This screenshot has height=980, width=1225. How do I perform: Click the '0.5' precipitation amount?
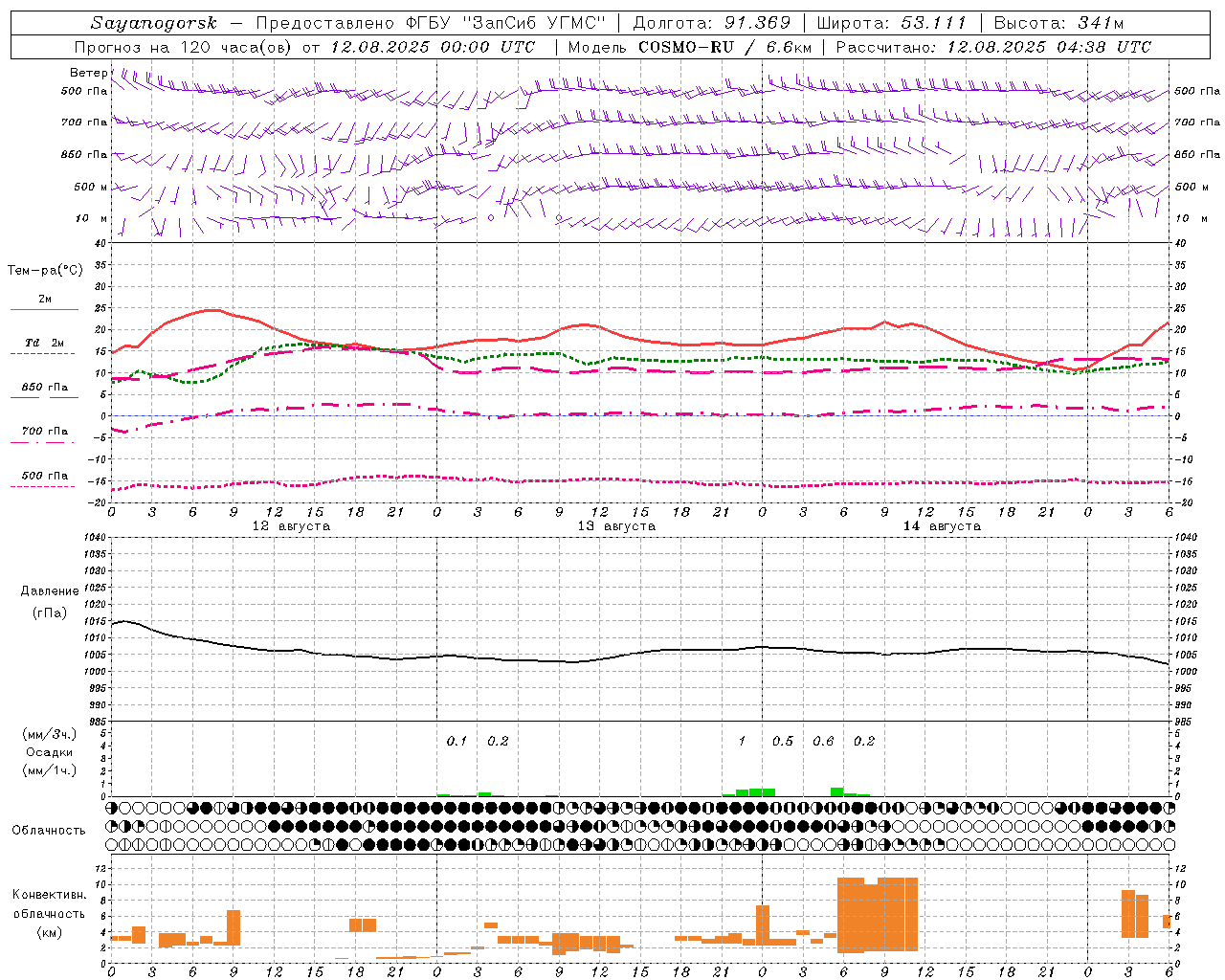point(783,741)
